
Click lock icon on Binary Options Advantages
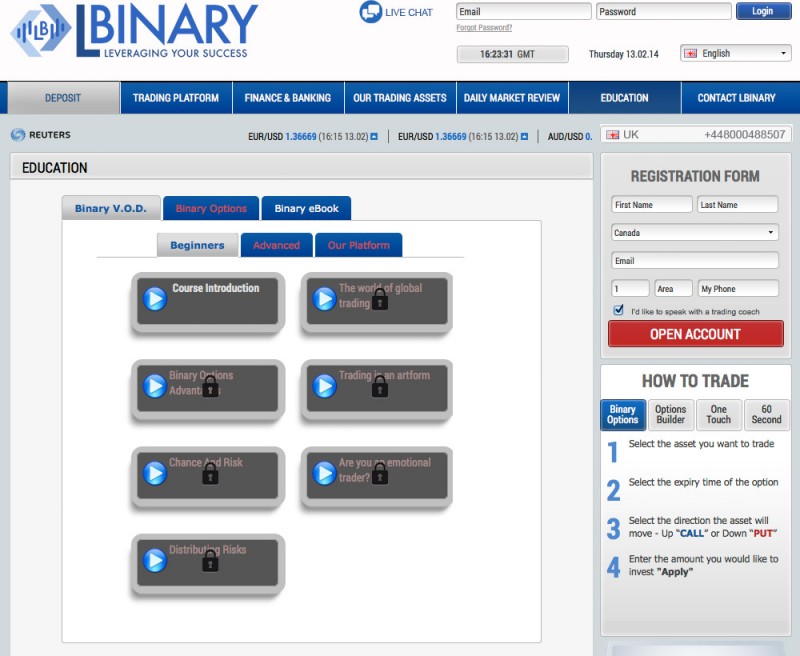(x=210, y=387)
